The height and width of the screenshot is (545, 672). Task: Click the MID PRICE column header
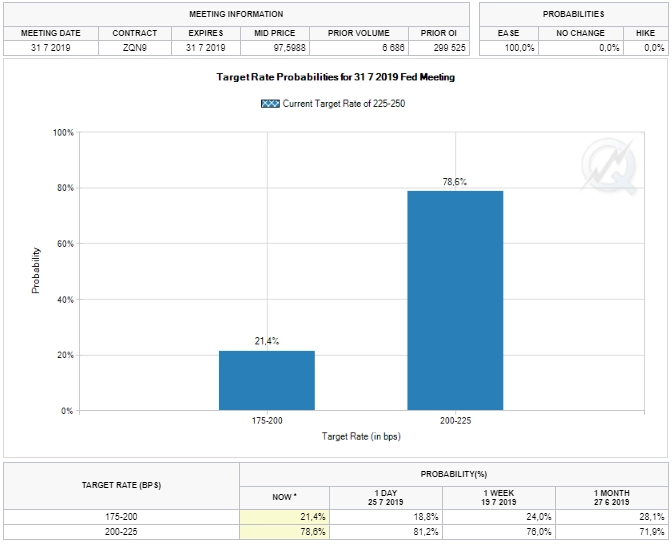click(275, 33)
